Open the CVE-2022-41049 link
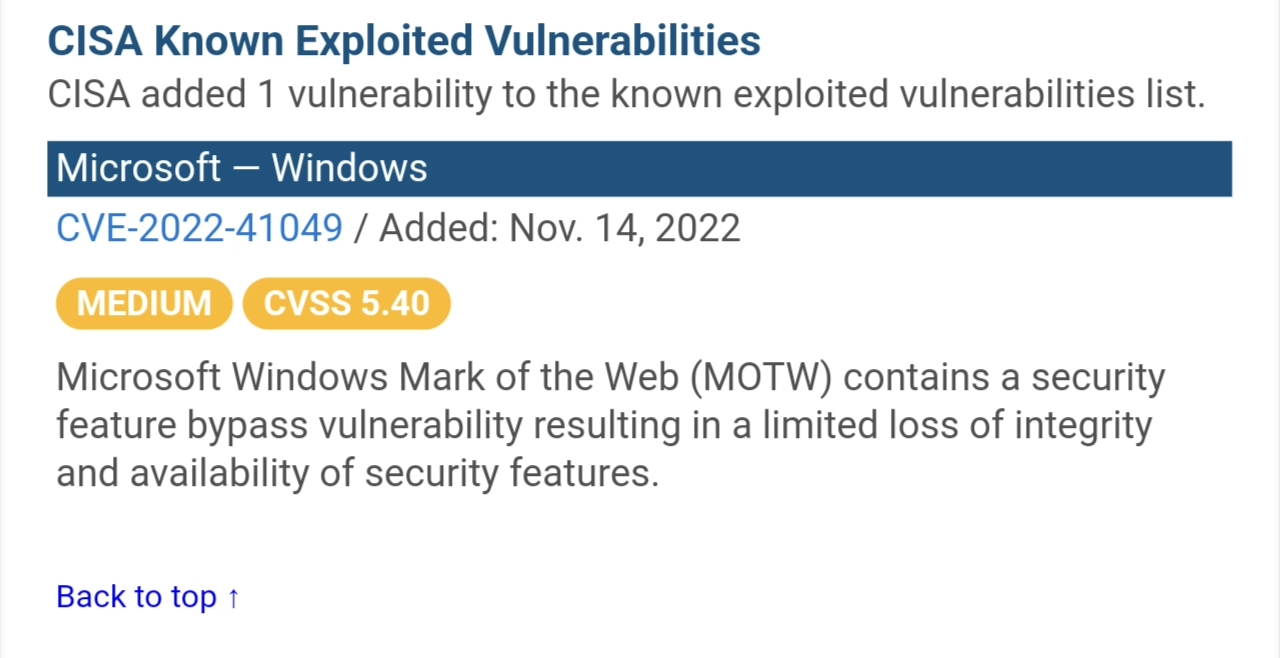The image size is (1280, 658). (x=199, y=229)
